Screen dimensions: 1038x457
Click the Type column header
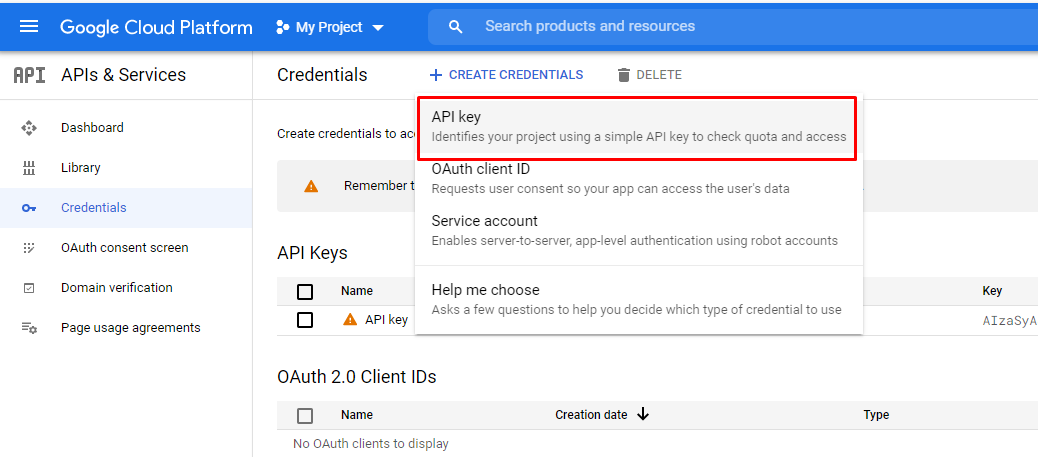876,415
